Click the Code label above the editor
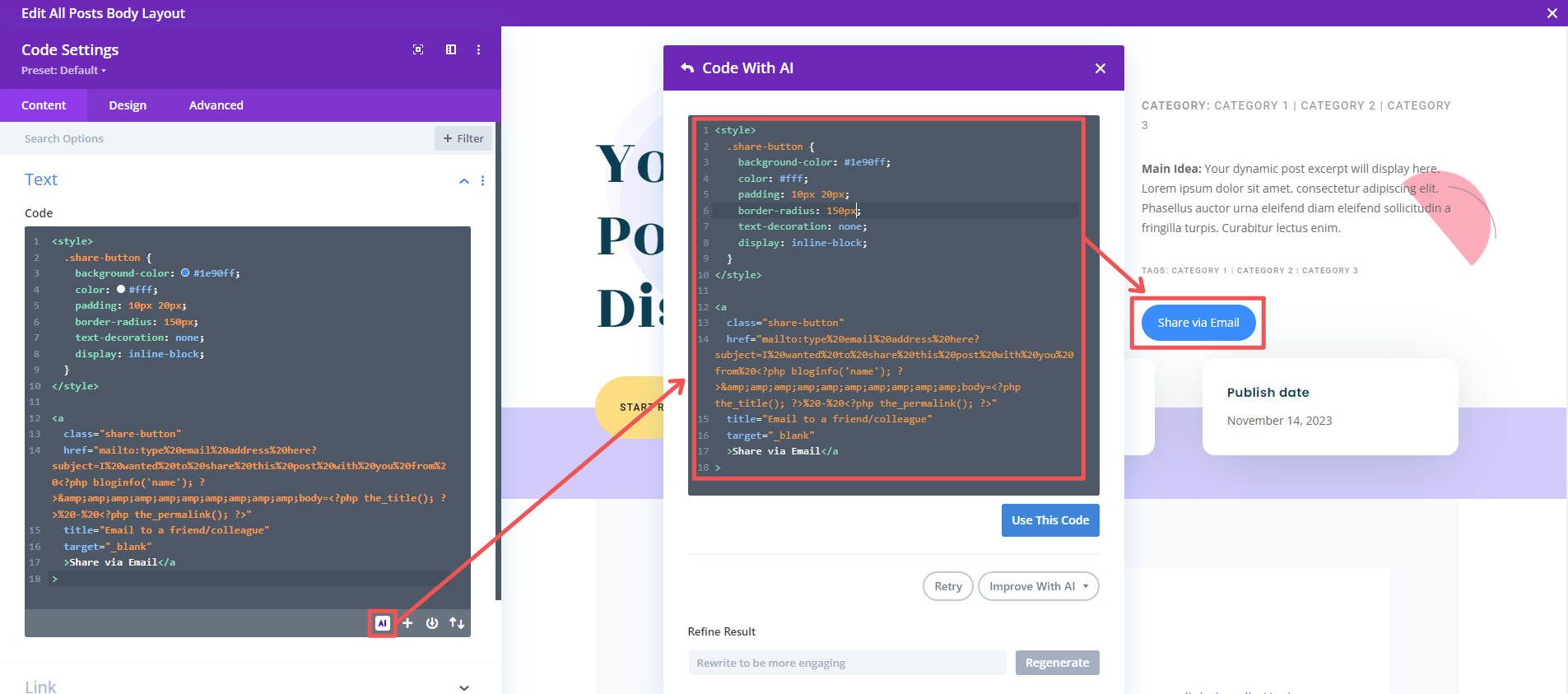This screenshot has width=1568, height=694. click(x=39, y=213)
